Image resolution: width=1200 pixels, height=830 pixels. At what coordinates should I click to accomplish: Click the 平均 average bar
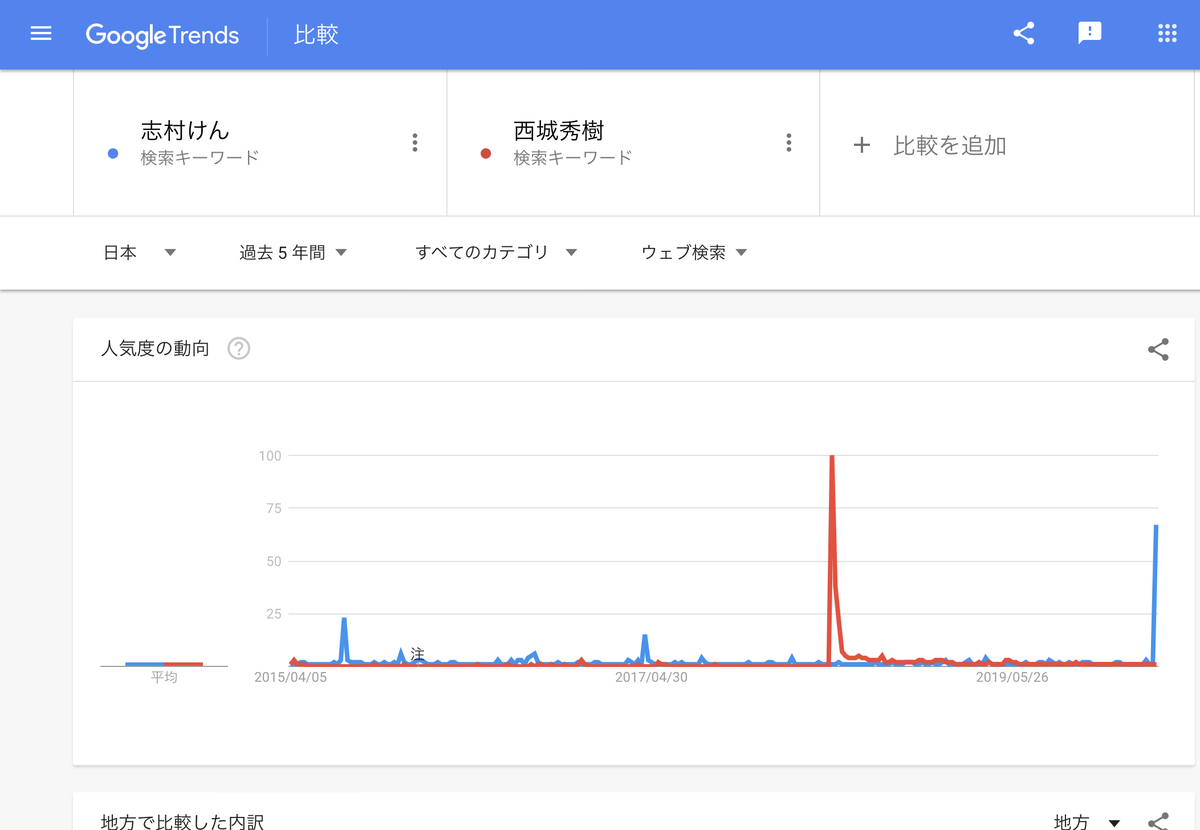pos(164,664)
